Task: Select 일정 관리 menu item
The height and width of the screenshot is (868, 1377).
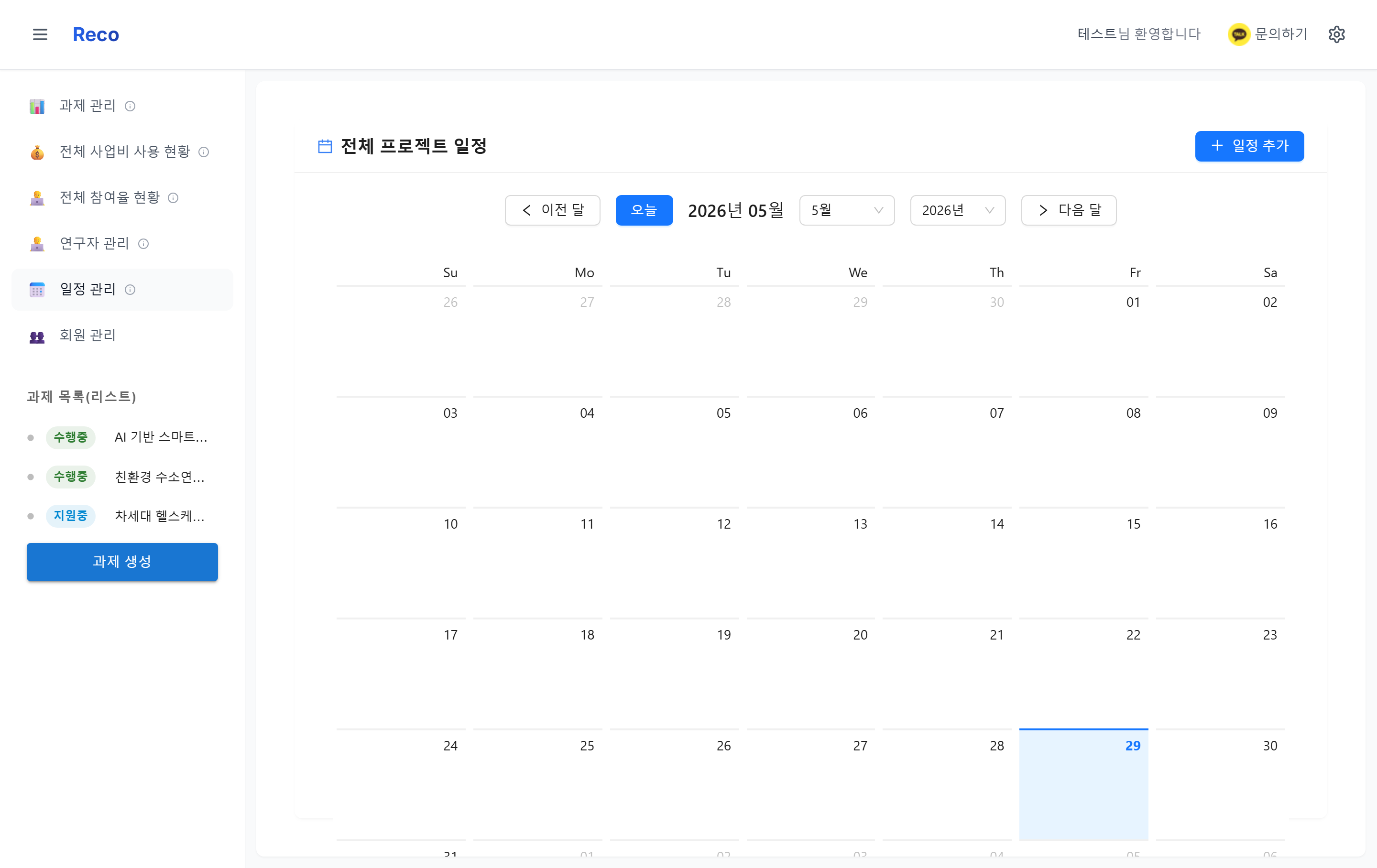Action: tap(122, 289)
